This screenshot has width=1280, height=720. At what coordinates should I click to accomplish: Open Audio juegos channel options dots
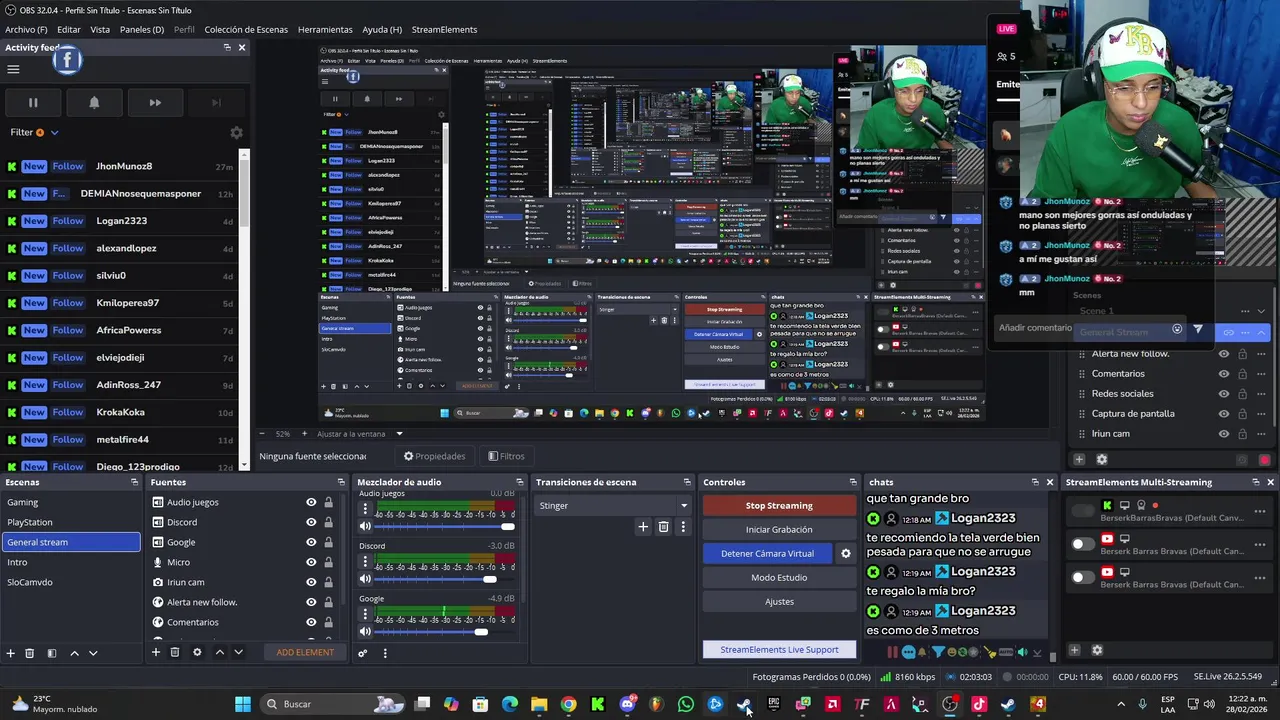click(365, 509)
